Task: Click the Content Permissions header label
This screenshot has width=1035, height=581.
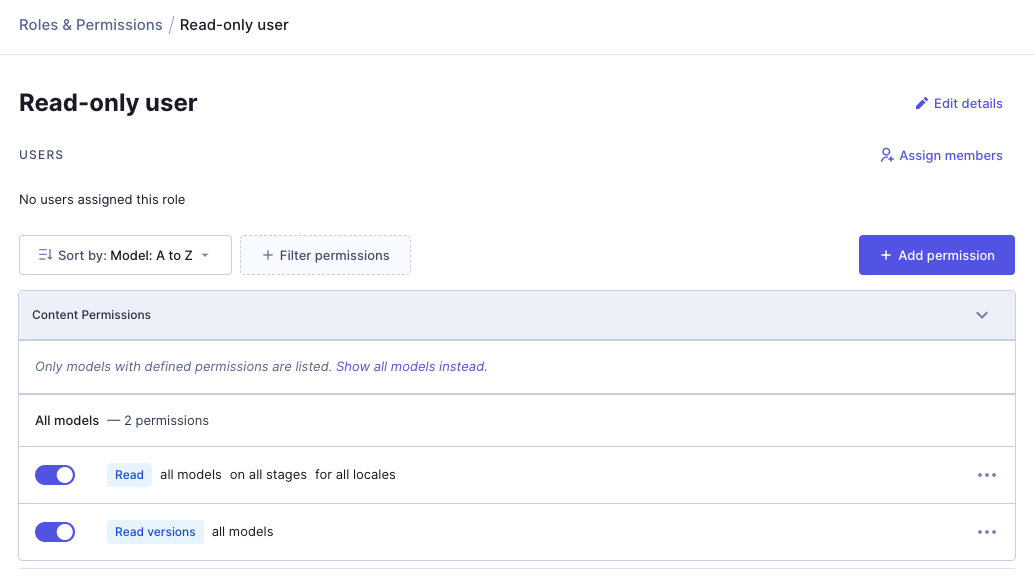Action: click(91, 315)
